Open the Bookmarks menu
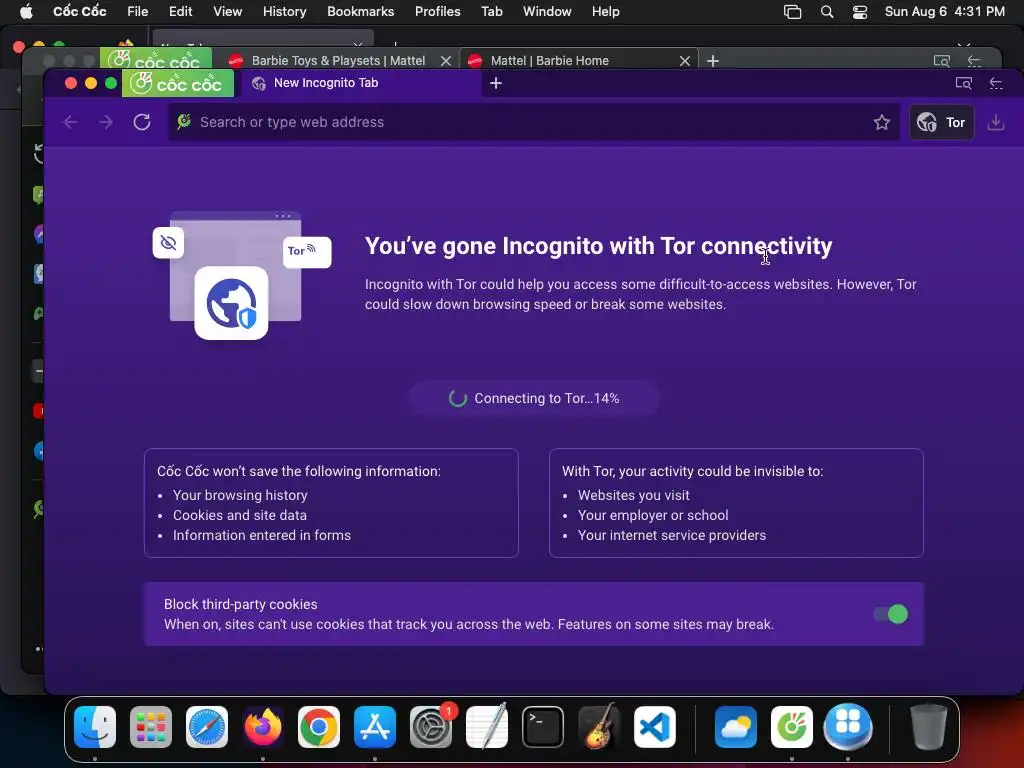 pyautogui.click(x=360, y=11)
